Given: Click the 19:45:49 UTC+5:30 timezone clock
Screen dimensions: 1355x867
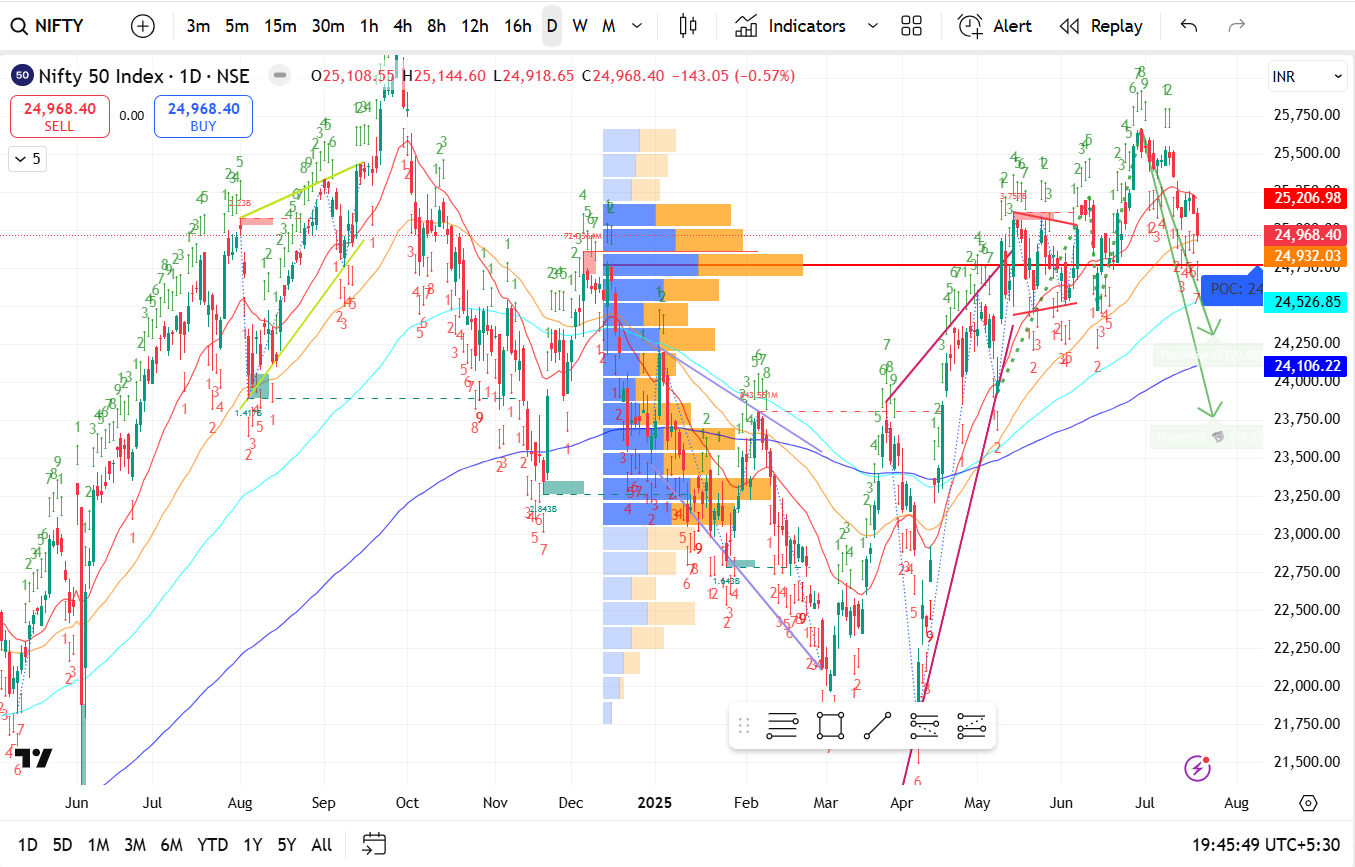Looking at the screenshot, I should pyautogui.click(x=1266, y=845).
